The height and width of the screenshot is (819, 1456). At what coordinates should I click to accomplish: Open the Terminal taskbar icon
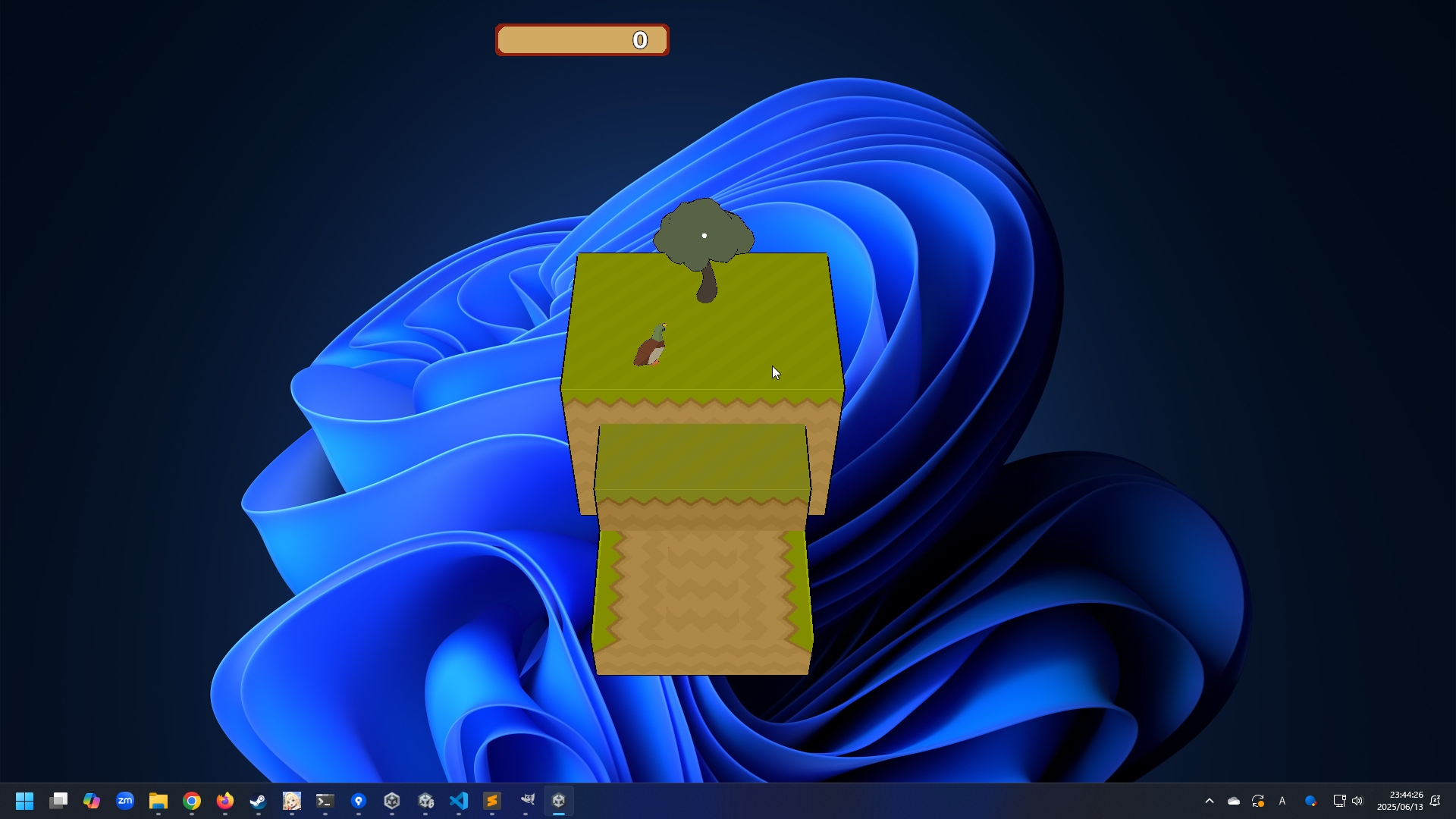(x=325, y=801)
